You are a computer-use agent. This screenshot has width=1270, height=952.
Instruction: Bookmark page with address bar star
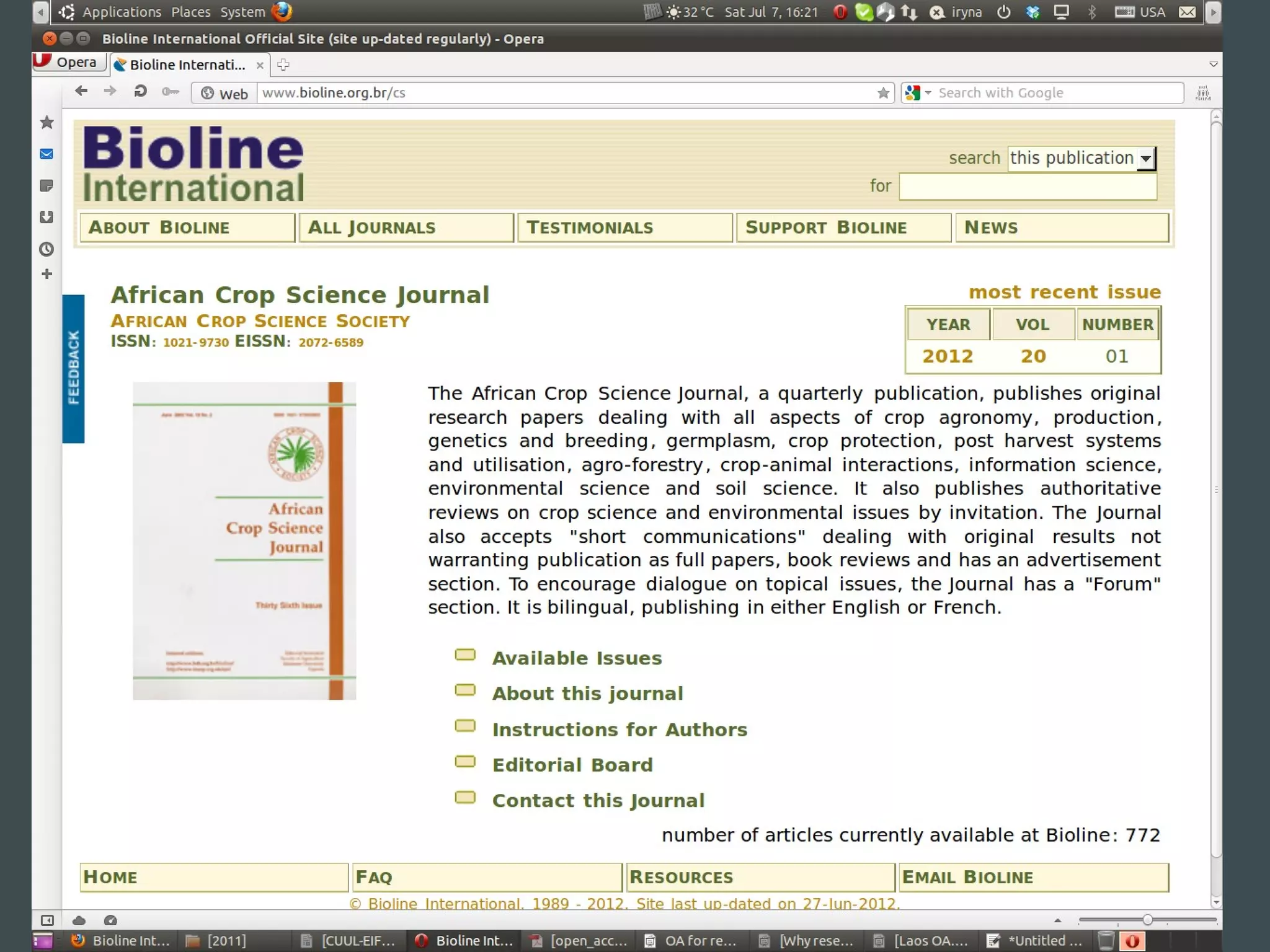pyautogui.click(x=883, y=93)
